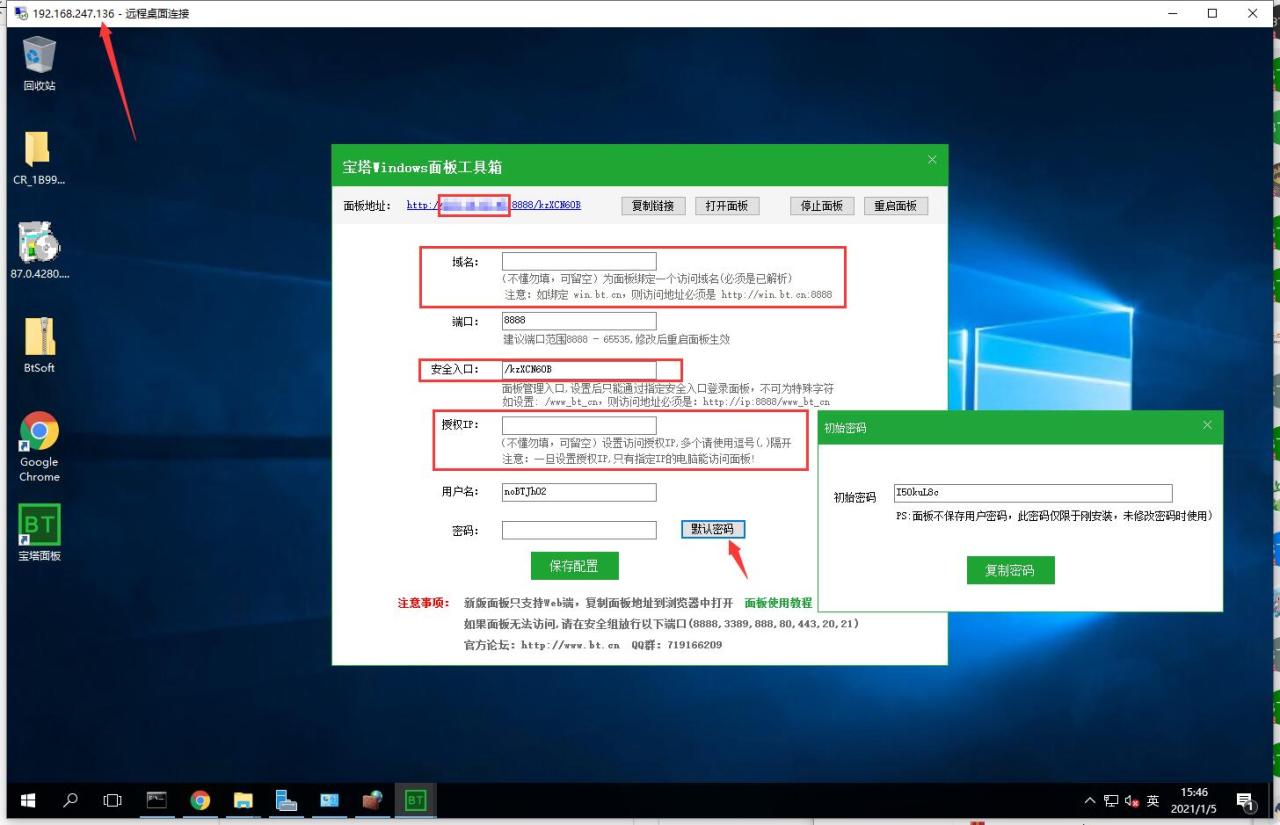Viewport: 1280px width, 825px height.
Task: Focus the 域名 input field
Action: coord(579,261)
